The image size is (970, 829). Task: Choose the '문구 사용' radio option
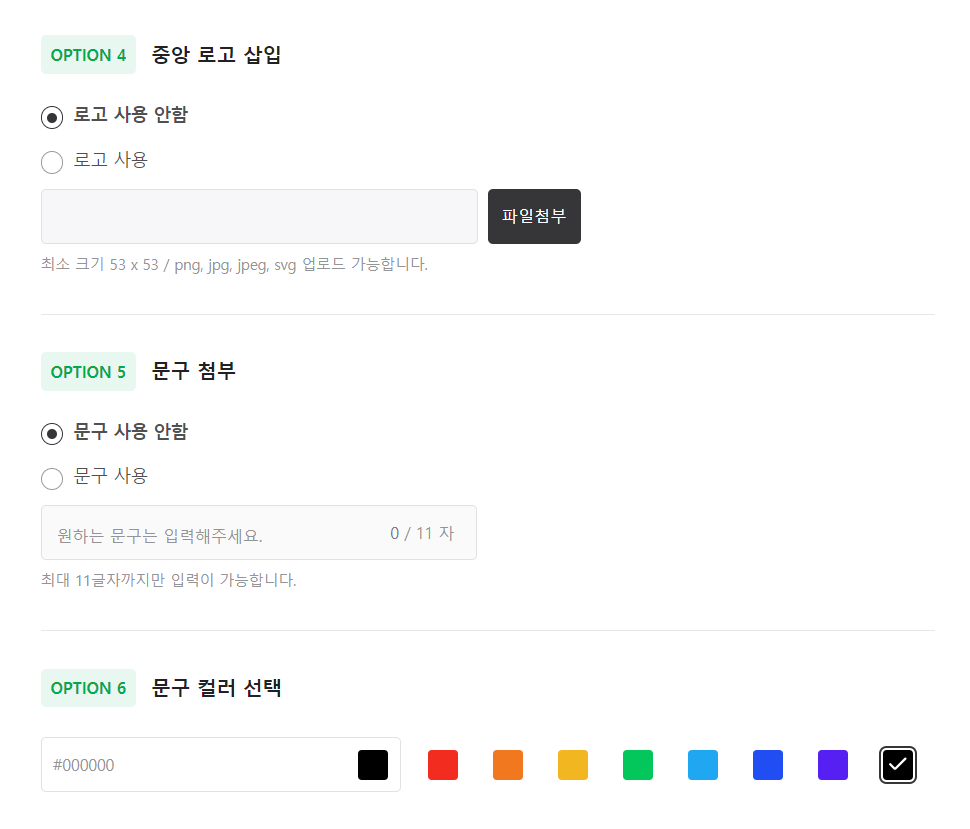(x=52, y=479)
